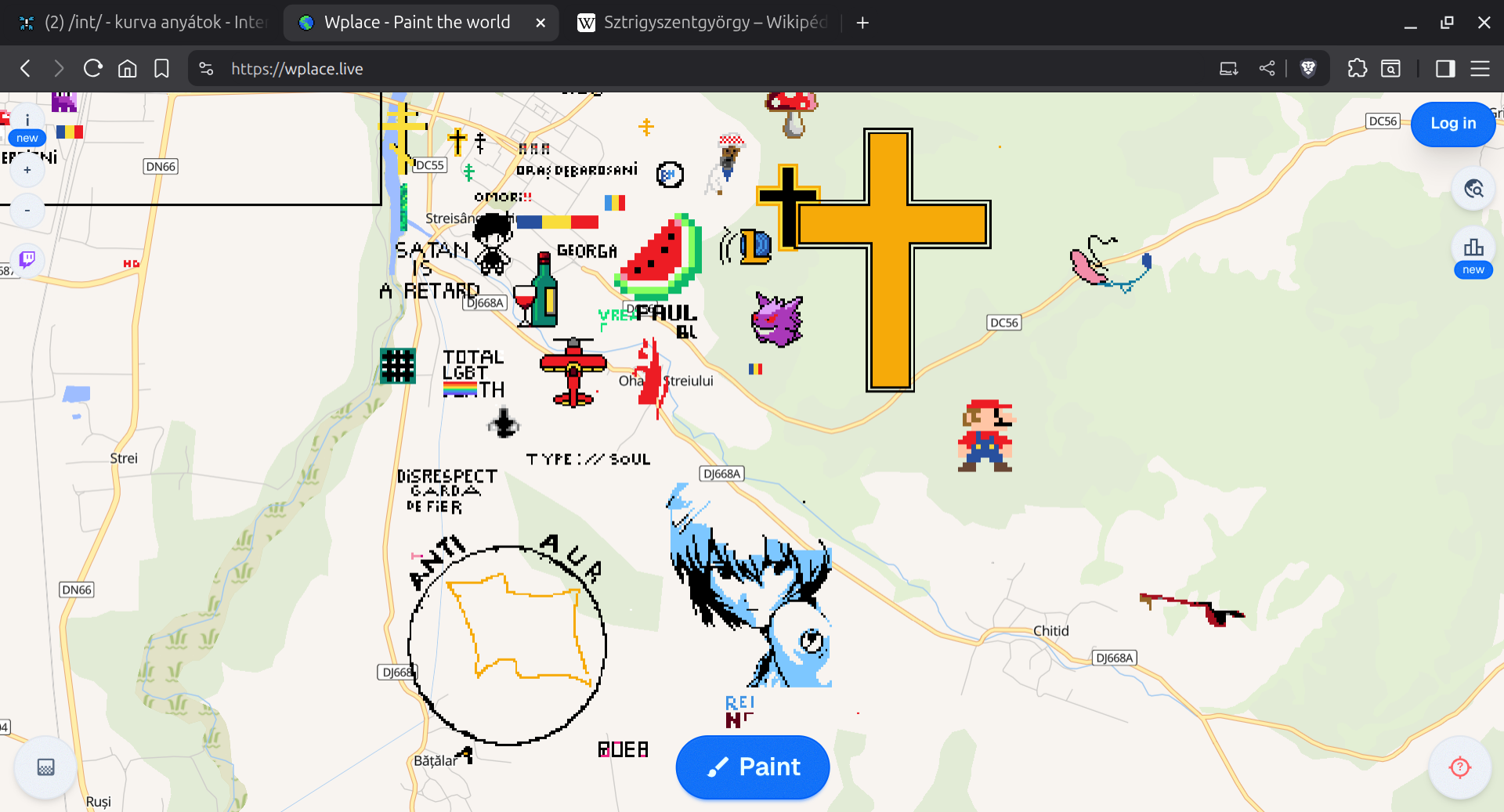Click the blue-haired anime girl artwork
The width and height of the screenshot is (1504, 812).
pos(750,586)
